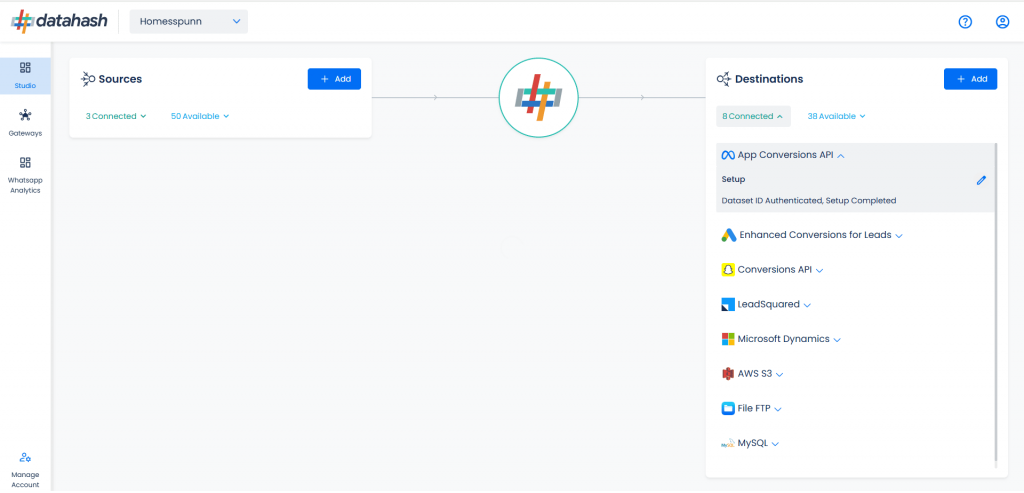Screen dimensions: 1024x493
Task: Open Gateways in the sidebar
Action: [x=25, y=123]
